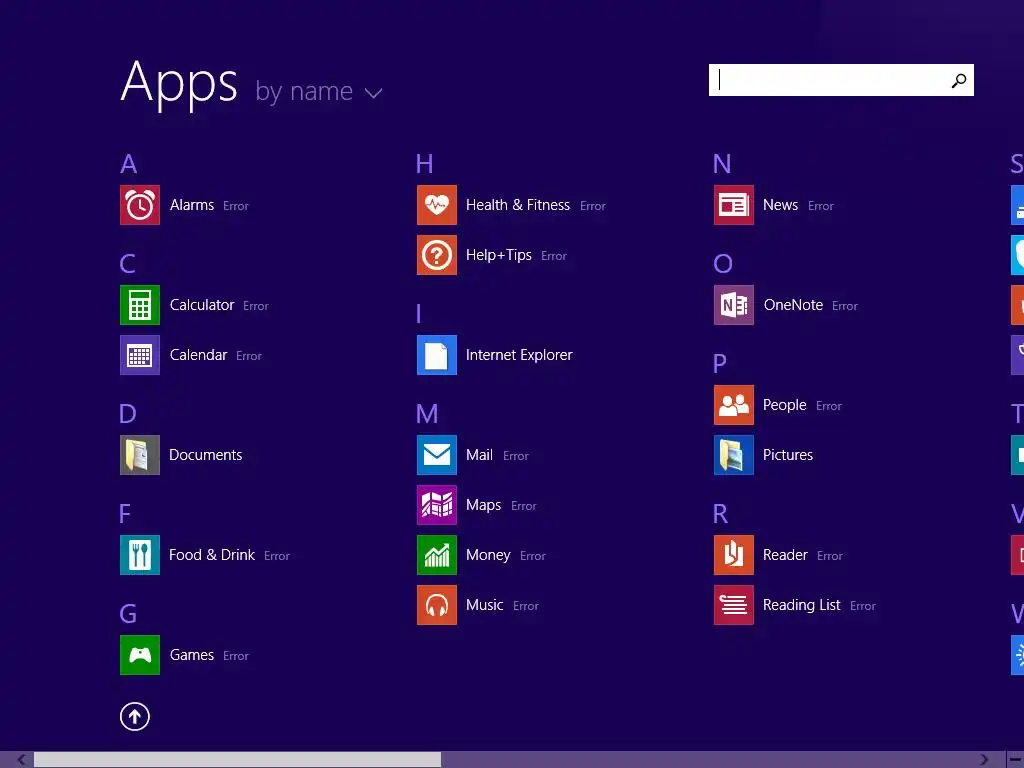Click the scrollbar right arrow
Screen dimensions: 1024x768
click(984, 760)
